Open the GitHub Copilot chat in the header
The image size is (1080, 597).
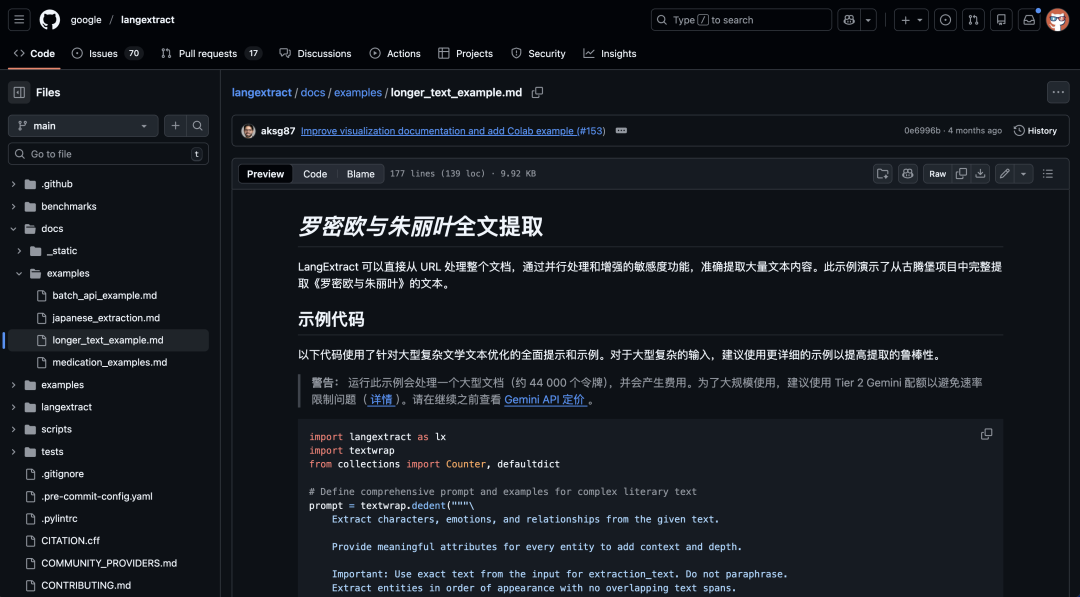(849, 19)
